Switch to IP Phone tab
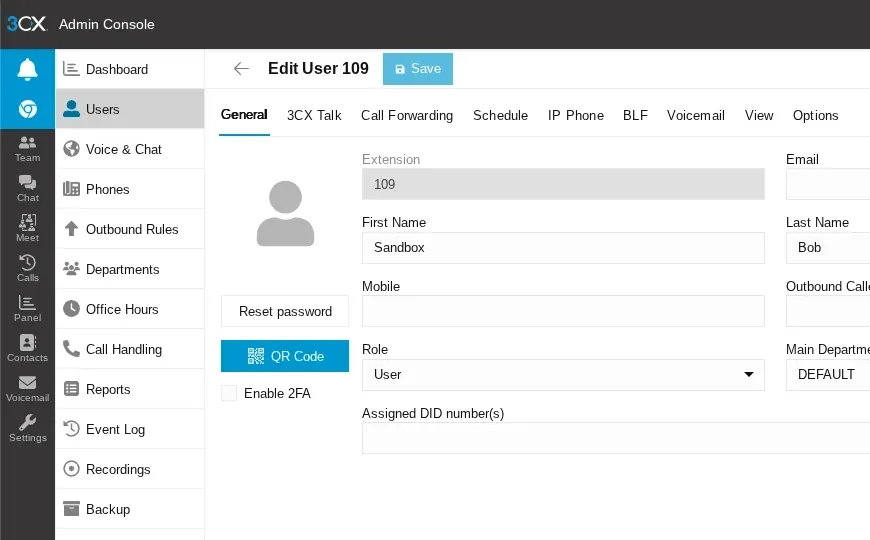Image resolution: width=870 pixels, height=540 pixels. [576, 115]
